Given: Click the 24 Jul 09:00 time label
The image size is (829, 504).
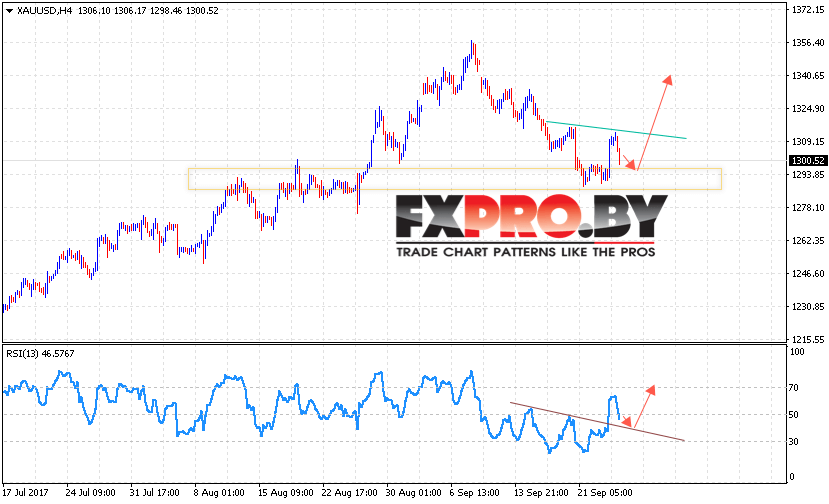Looking at the screenshot, I should [x=90, y=492].
